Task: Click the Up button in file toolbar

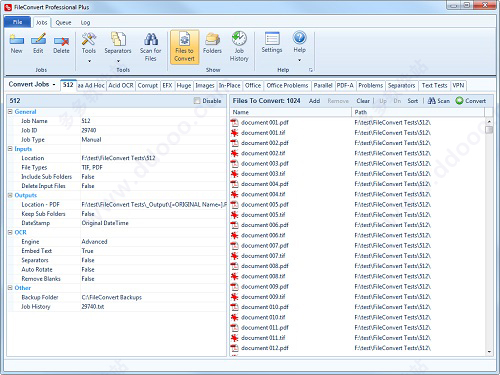Action: 383,101
